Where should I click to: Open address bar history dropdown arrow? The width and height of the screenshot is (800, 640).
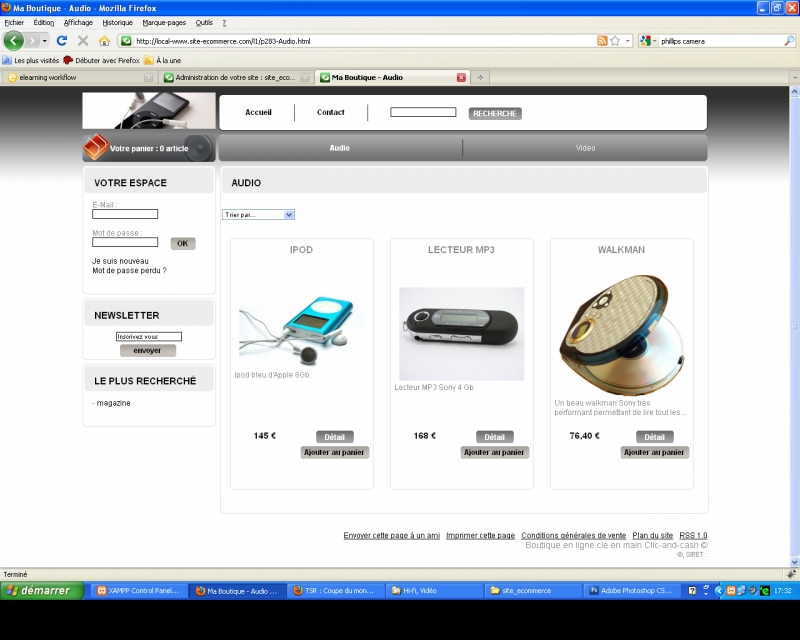tap(628, 41)
